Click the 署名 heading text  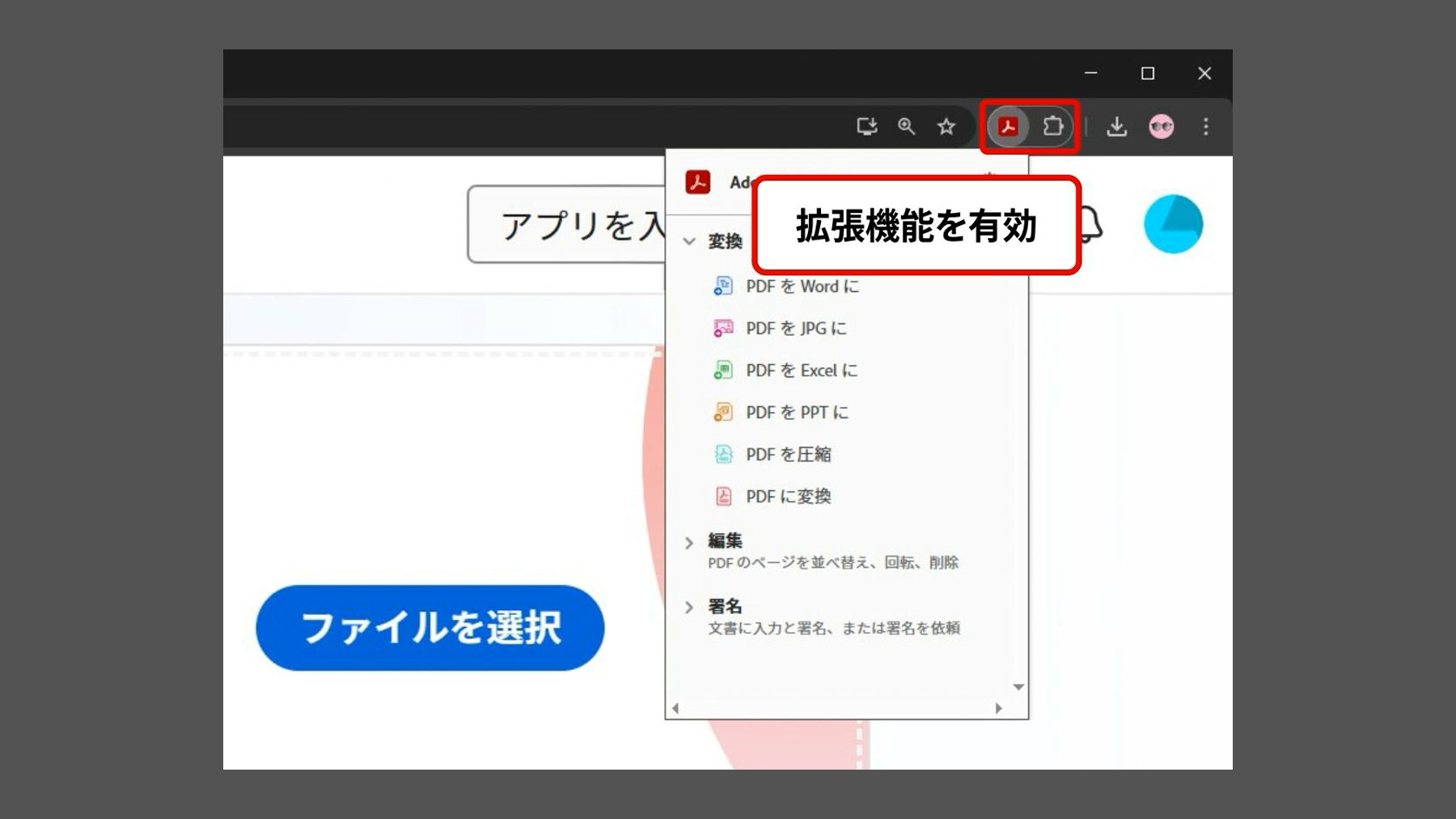725,606
